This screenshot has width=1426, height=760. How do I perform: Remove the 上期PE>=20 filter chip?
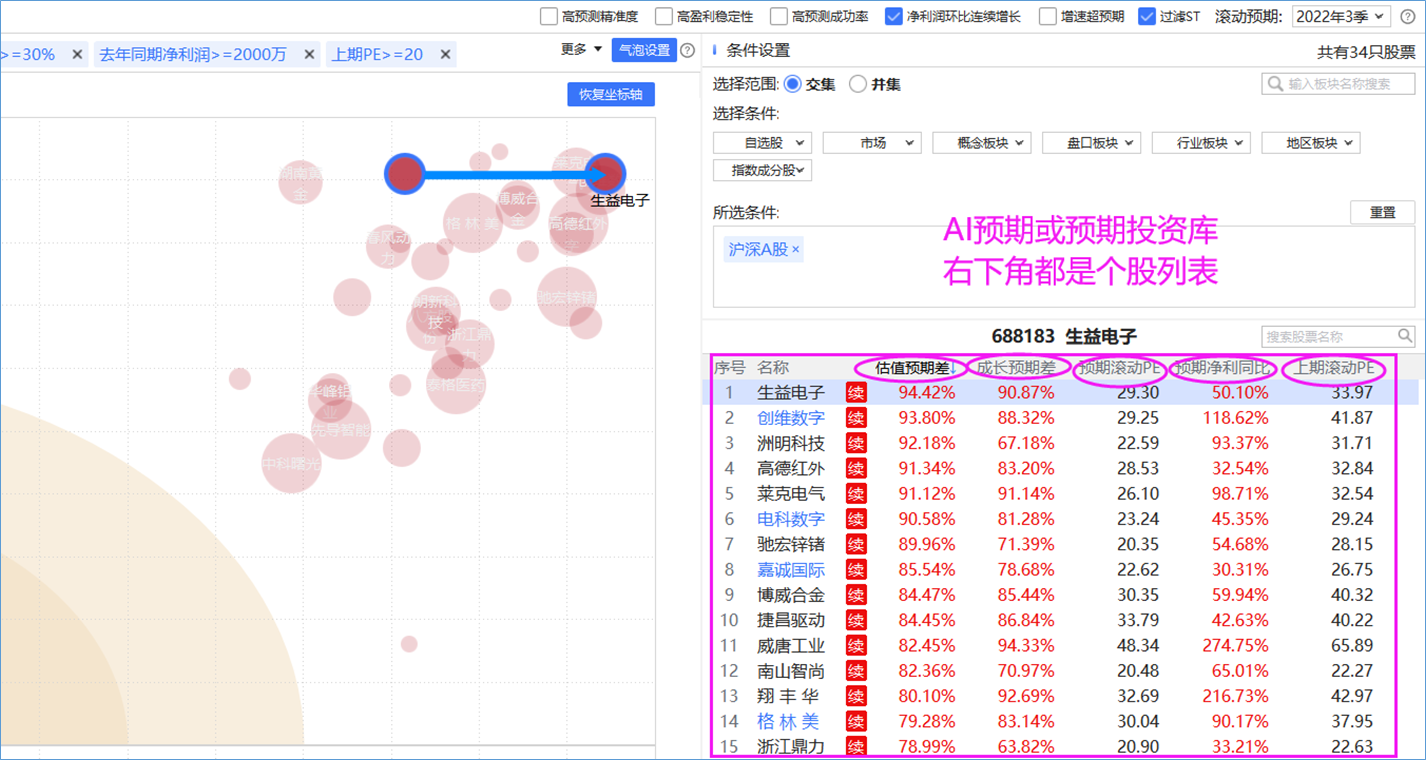(446, 55)
